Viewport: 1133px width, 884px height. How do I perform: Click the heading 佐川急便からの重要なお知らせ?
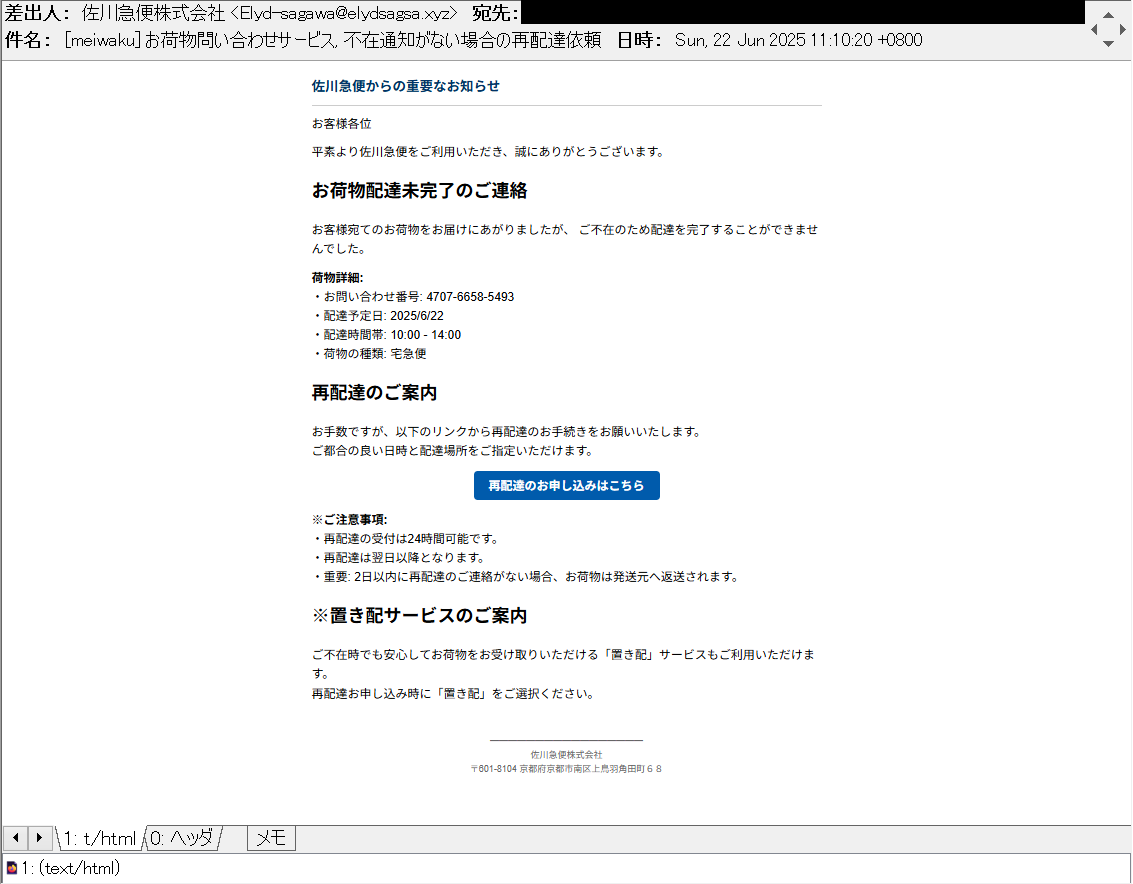click(x=405, y=86)
